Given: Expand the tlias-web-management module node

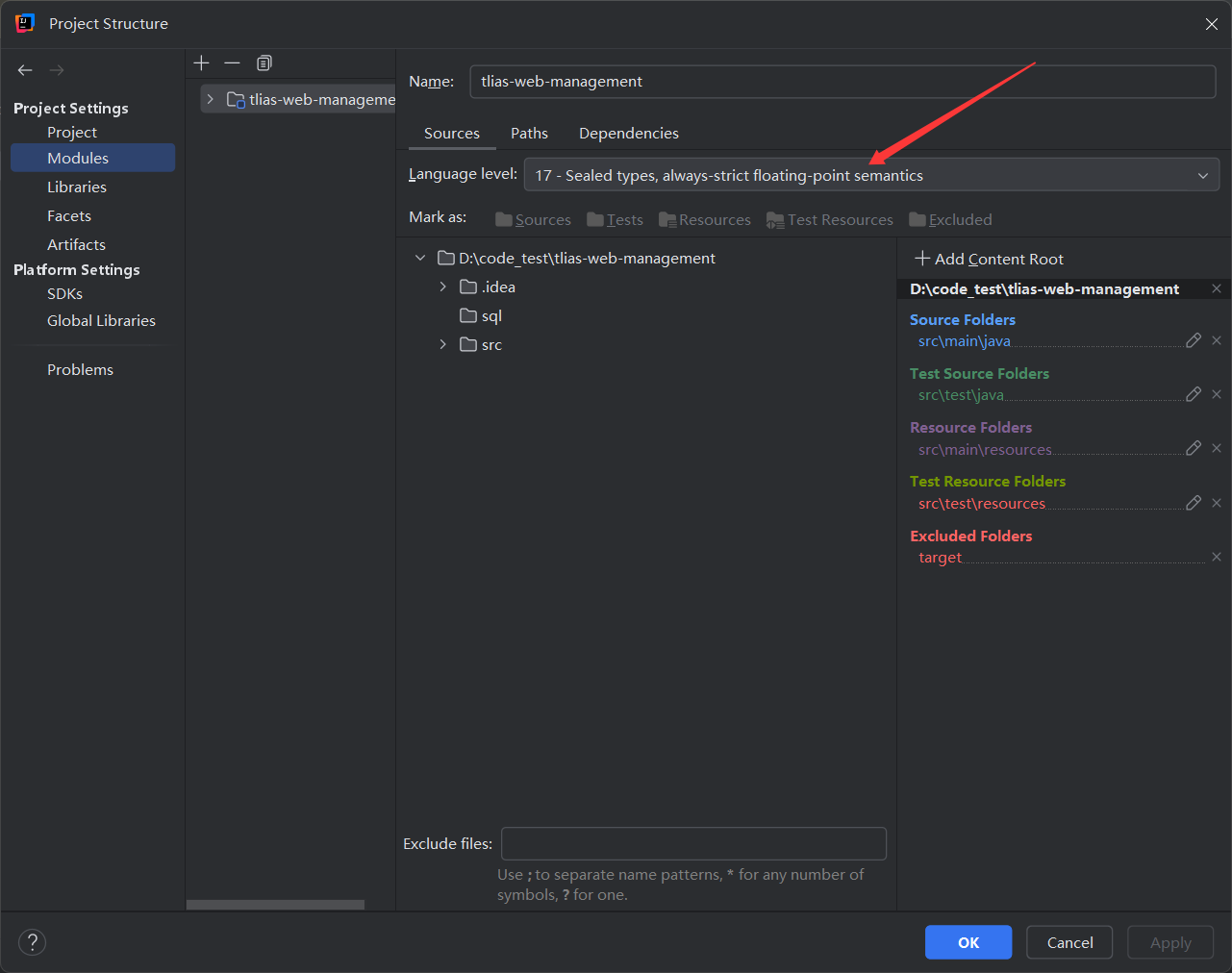Looking at the screenshot, I should (x=210, y=99).
